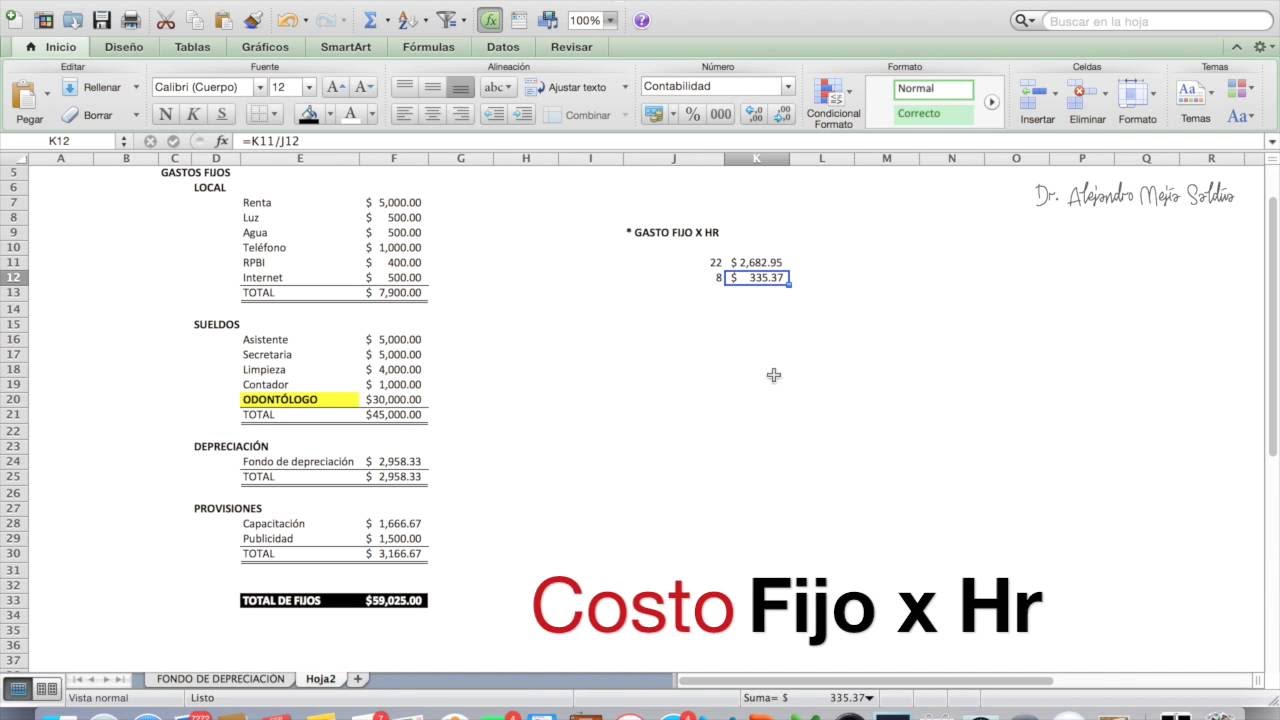The image size is (1280, 720).
Task: Open the Insertar cells button
Action: (x=1037, y=102)
